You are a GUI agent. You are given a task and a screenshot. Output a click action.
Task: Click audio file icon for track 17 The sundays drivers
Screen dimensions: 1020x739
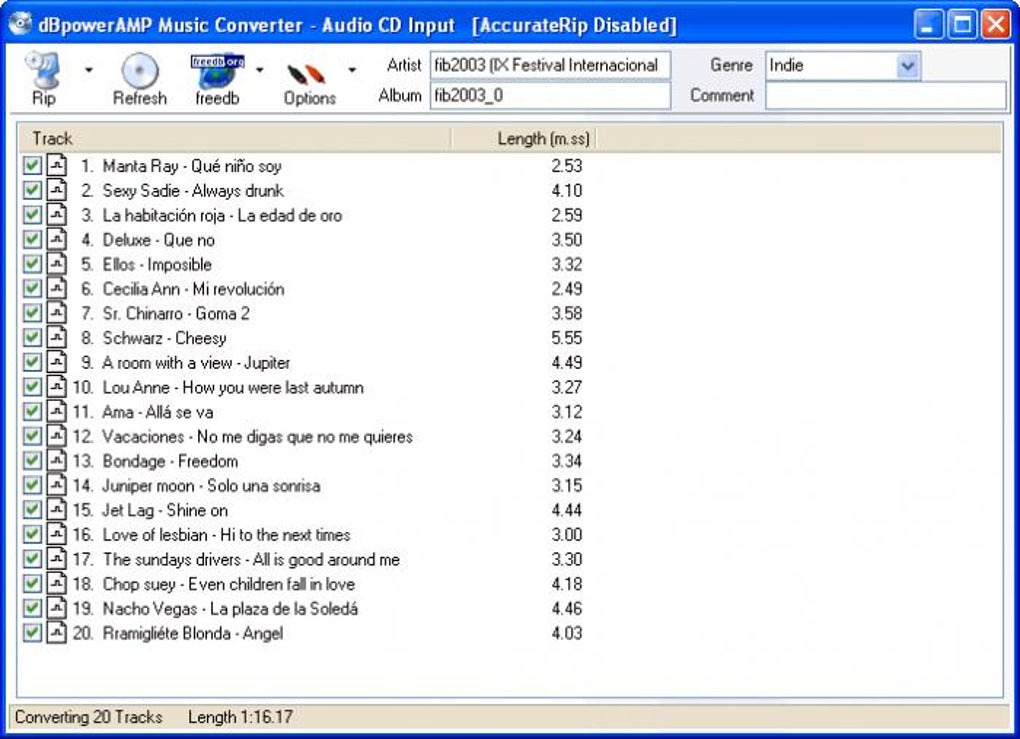pyautogui.click(x=57, y=559)
